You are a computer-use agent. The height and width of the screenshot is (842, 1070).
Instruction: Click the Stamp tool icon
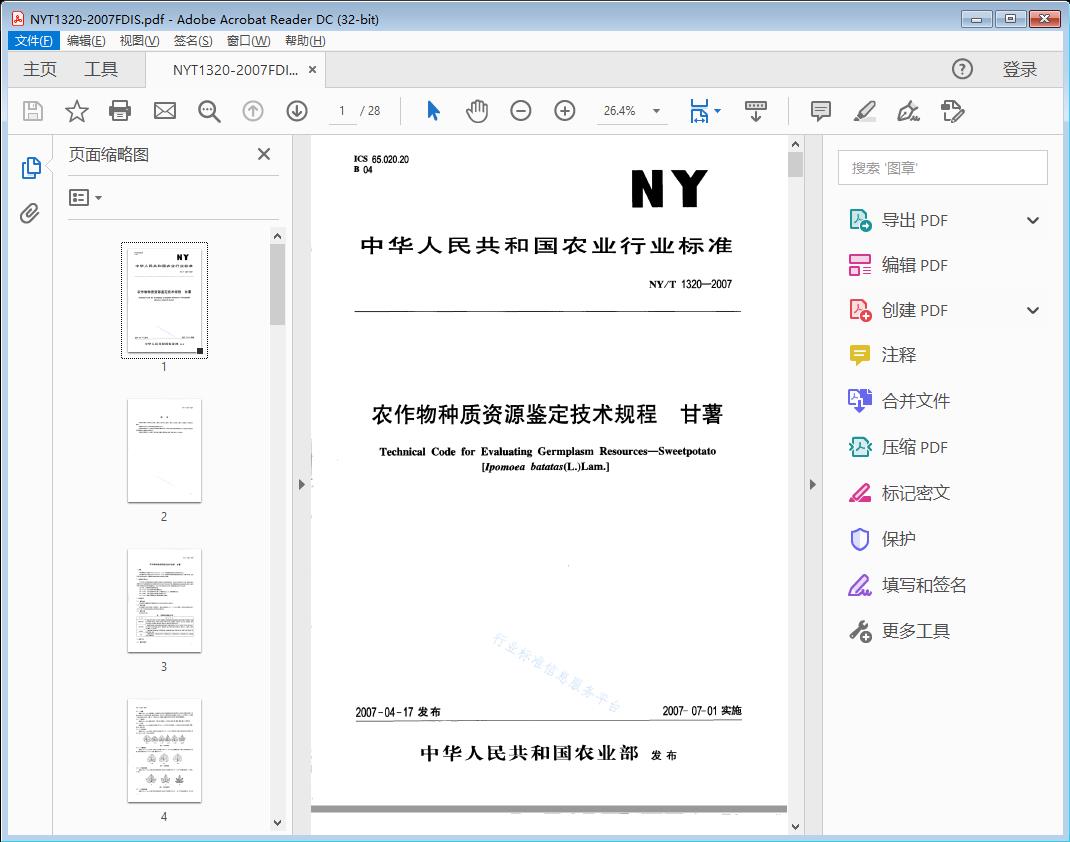pyautogui.click(x=952, y=111)
